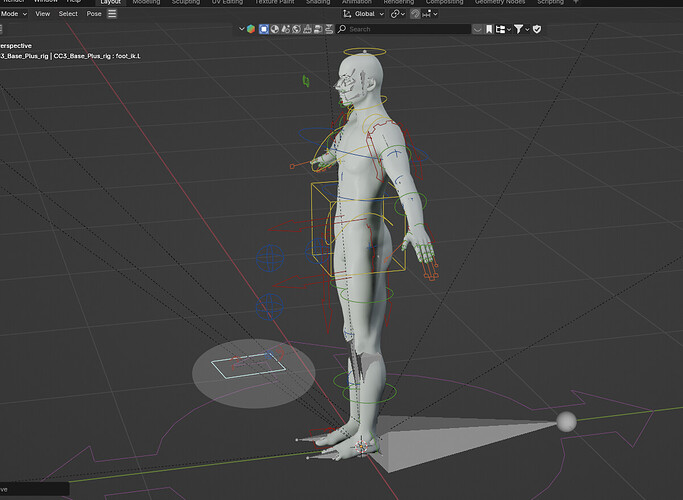Select the yellow halo head control

pos(365,52)
